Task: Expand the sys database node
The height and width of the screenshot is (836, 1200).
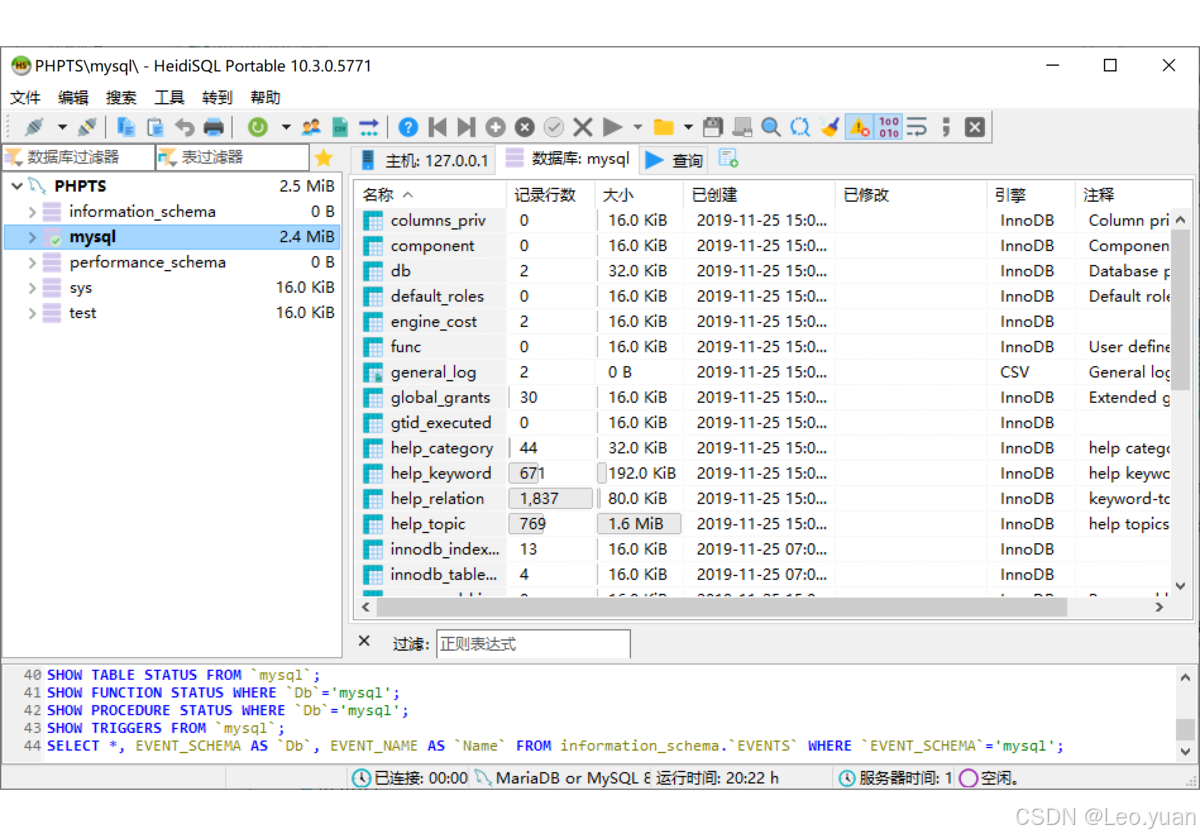Action: point(32,288)
